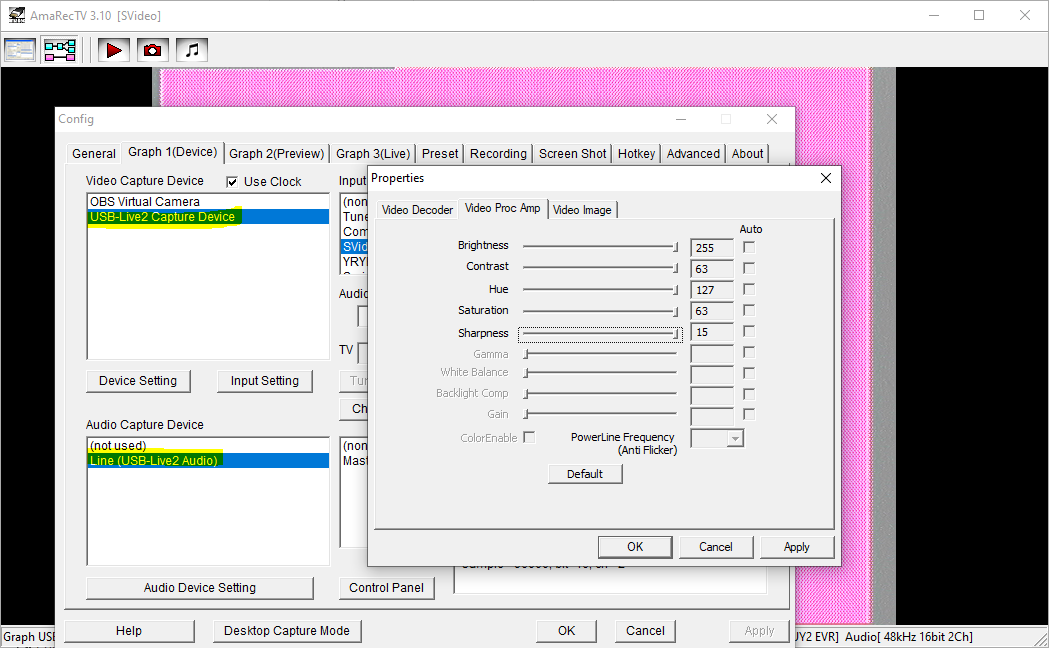Screen dimensions: 1049x648
Task: Click the Sharpness value field 15
Action: pyautogui.click(x=712, y=332)
